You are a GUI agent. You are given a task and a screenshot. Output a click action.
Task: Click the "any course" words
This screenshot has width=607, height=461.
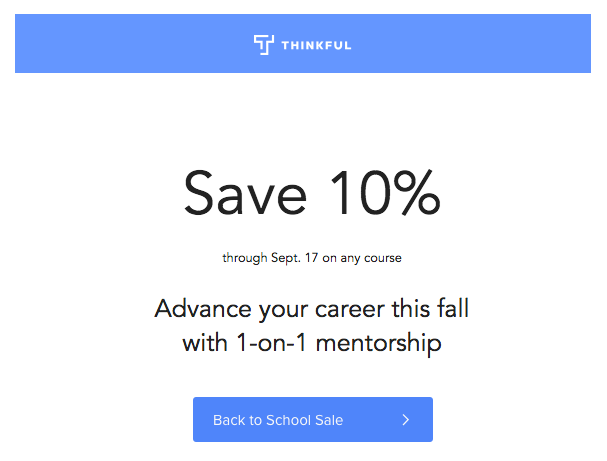coord(371,258)
